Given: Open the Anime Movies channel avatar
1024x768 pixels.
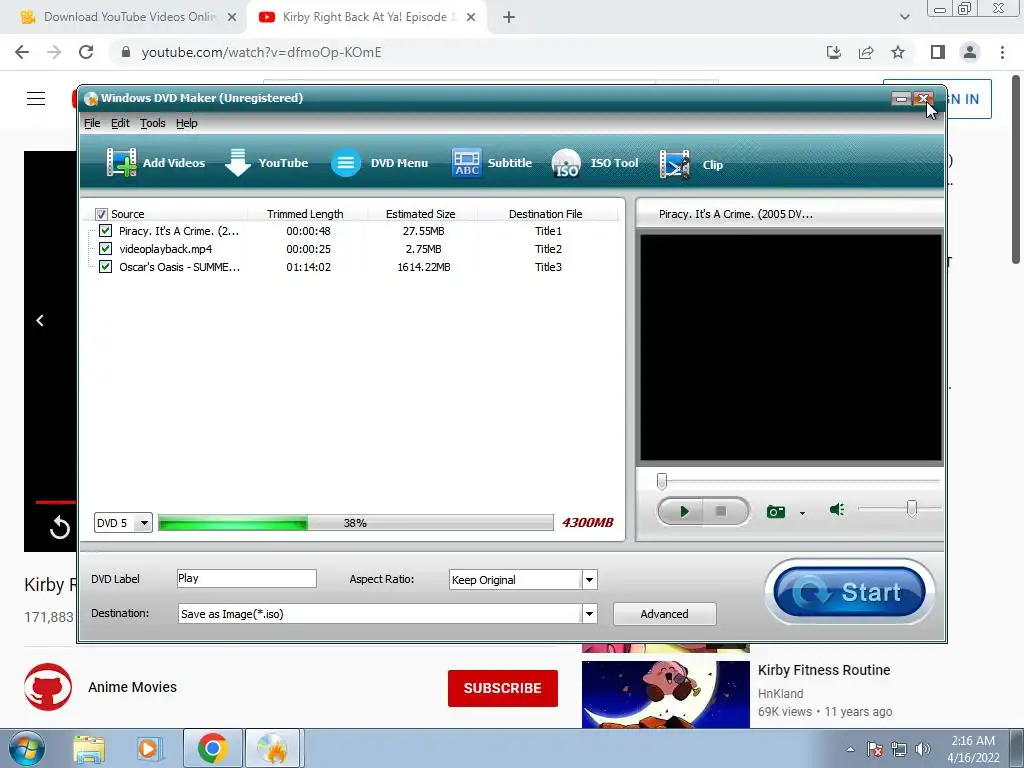Looking at the screenshot, I should [48, 686].
